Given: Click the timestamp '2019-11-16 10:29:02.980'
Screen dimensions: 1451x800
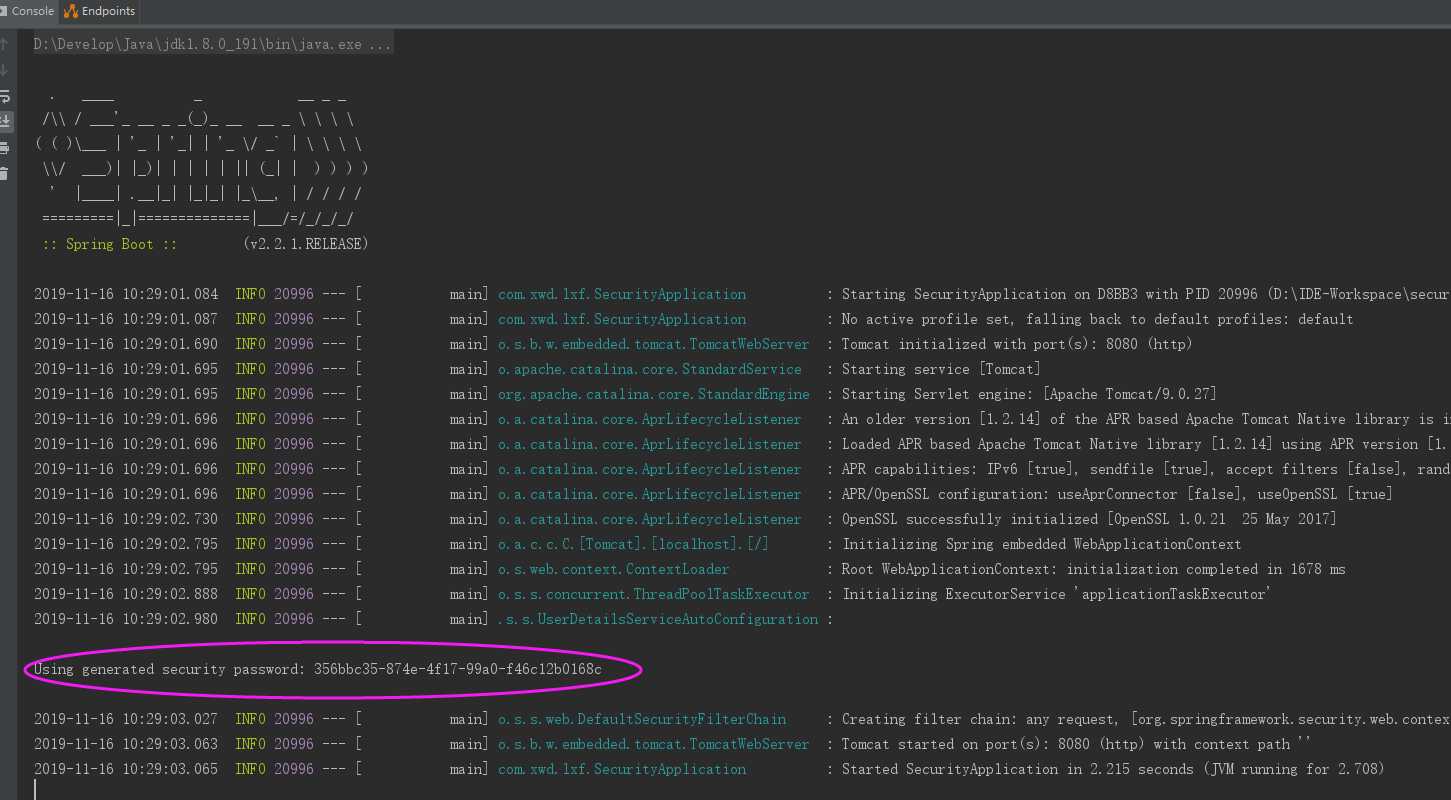Looking at the screenshot, I should click(x=126, y=619).
